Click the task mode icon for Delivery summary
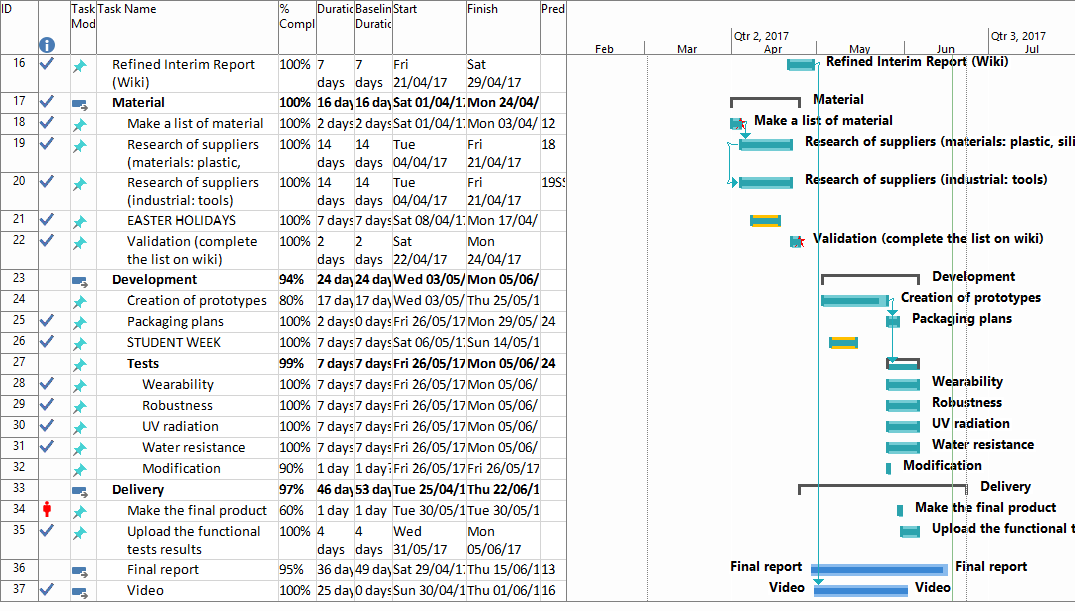The width and height of the screenshot is (1075, 611). click(x=80, y=490)
